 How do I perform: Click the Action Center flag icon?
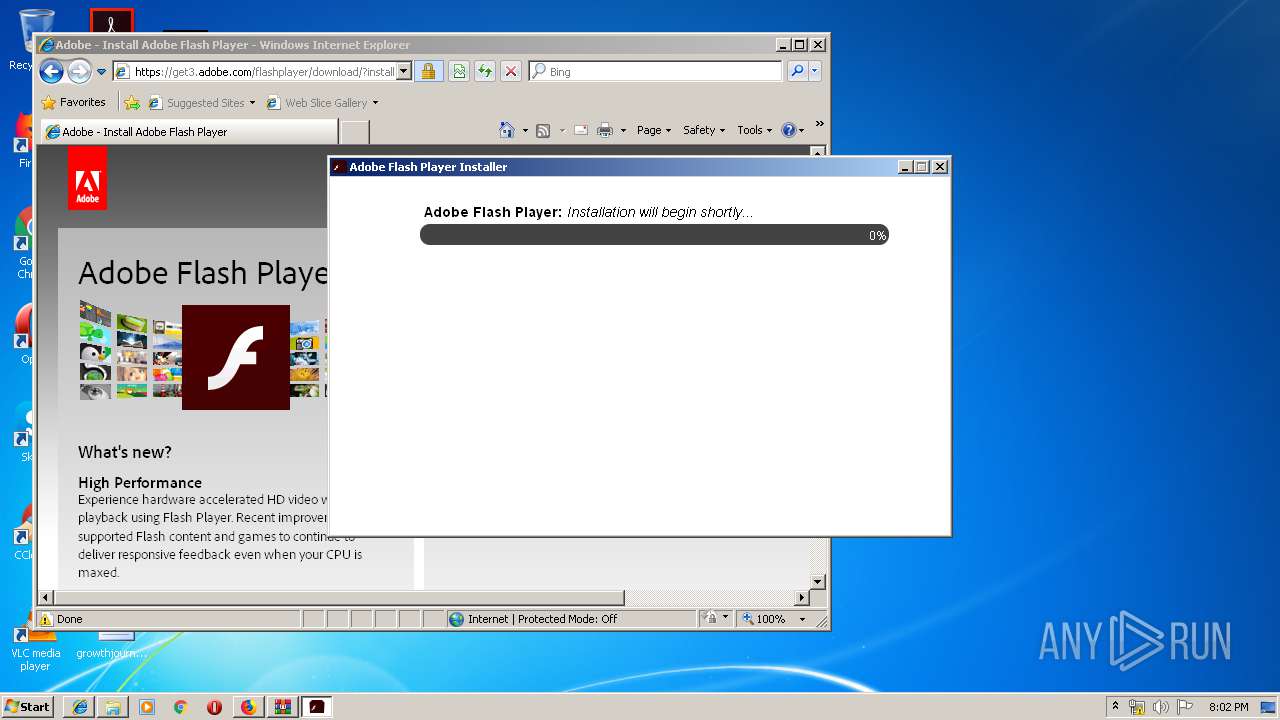pyautogui.click(x=1185, y=707)
